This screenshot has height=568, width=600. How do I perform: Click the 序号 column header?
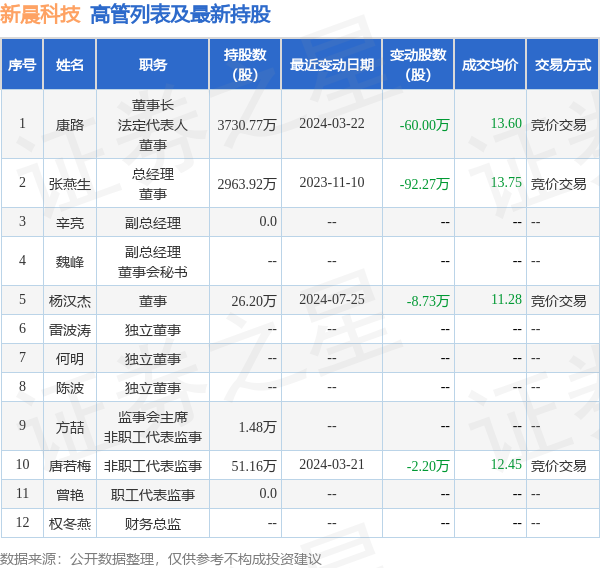[22, 65]
